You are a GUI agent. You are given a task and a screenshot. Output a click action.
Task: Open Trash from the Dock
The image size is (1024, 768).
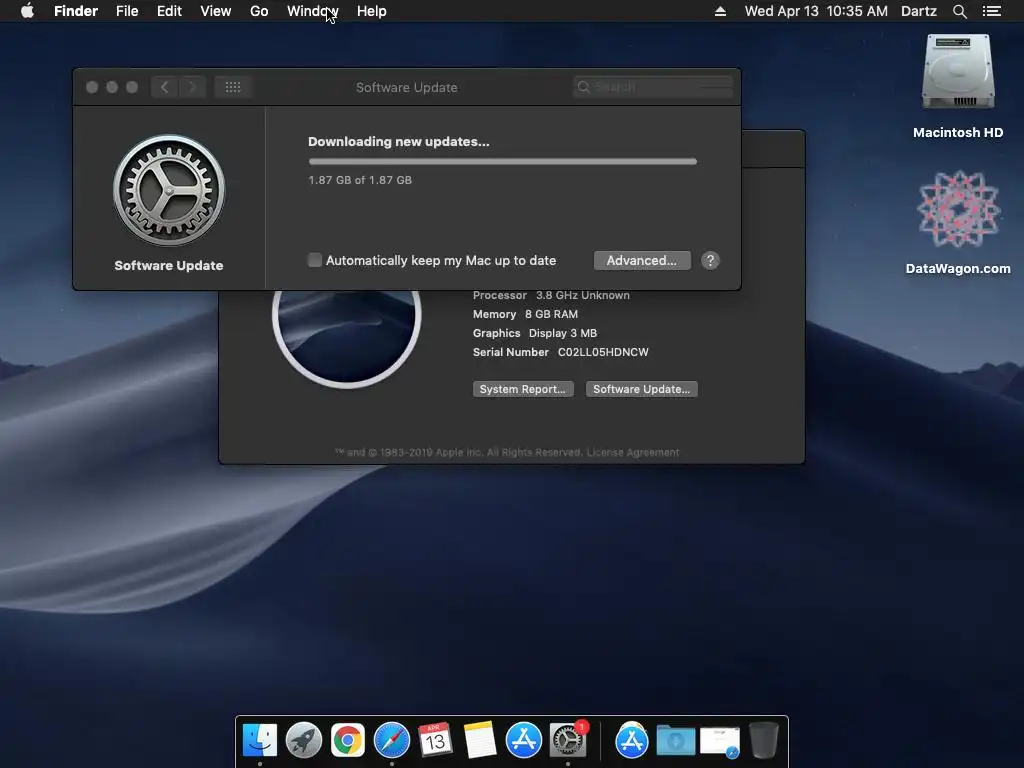pos(763,740)
